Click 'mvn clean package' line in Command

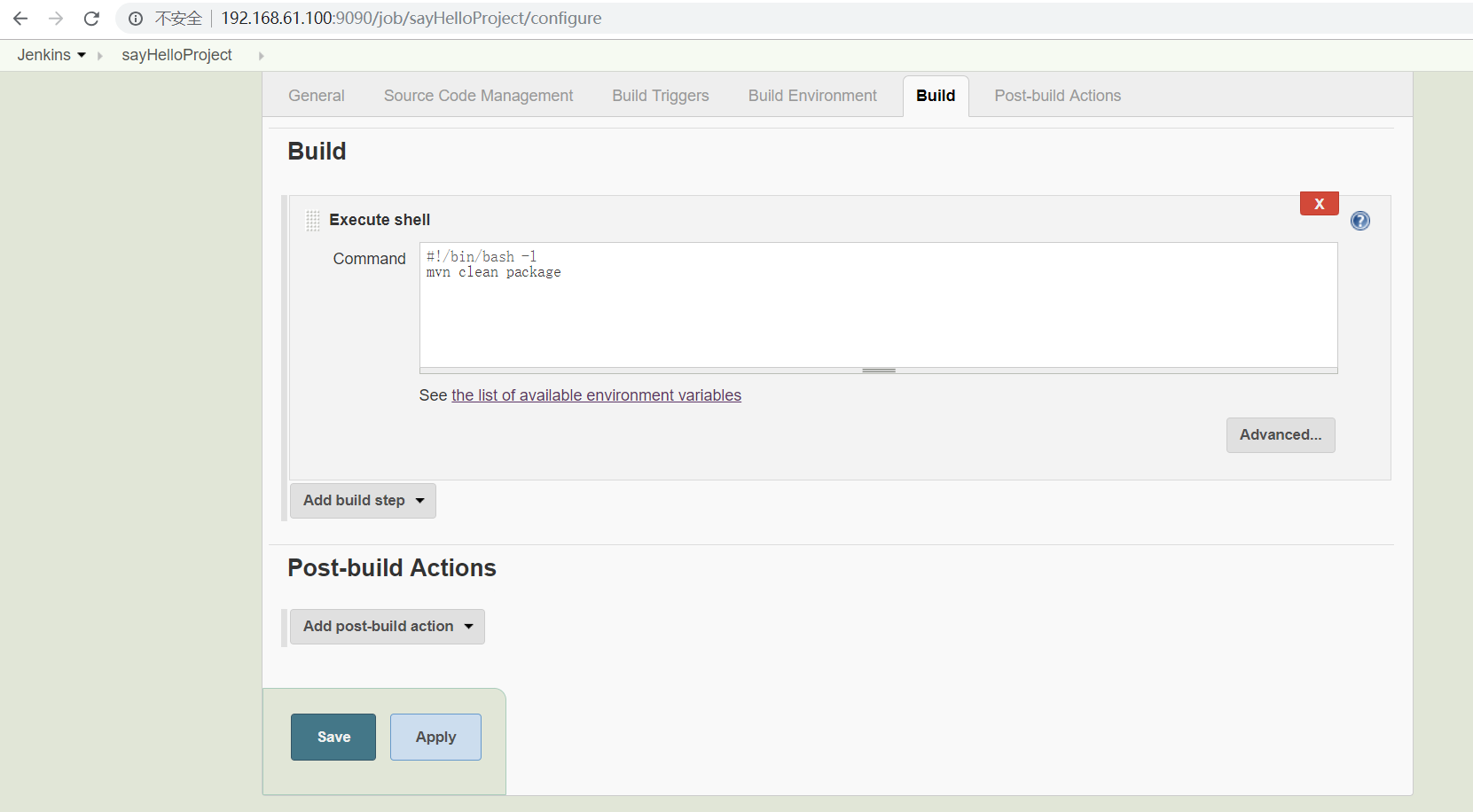tap(493, 272)
